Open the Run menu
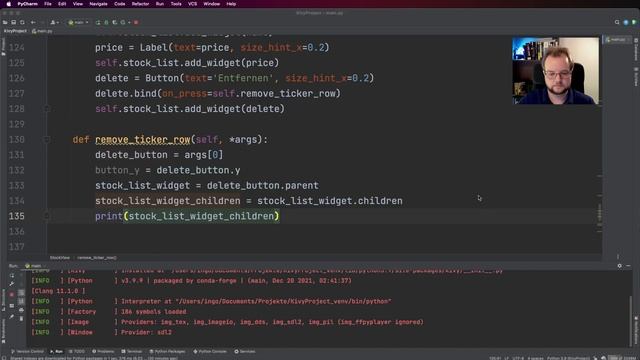Screen dimensions: 640x360 160,4
